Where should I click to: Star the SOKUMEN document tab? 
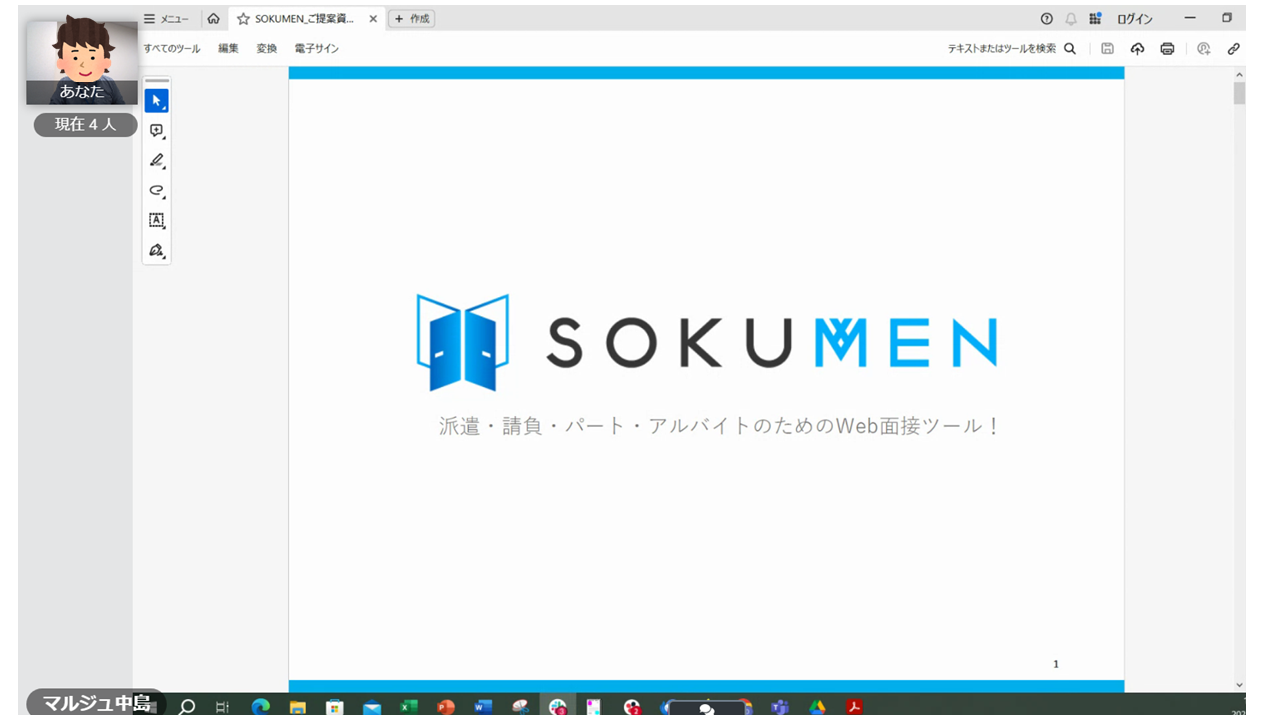click(243, 19)
